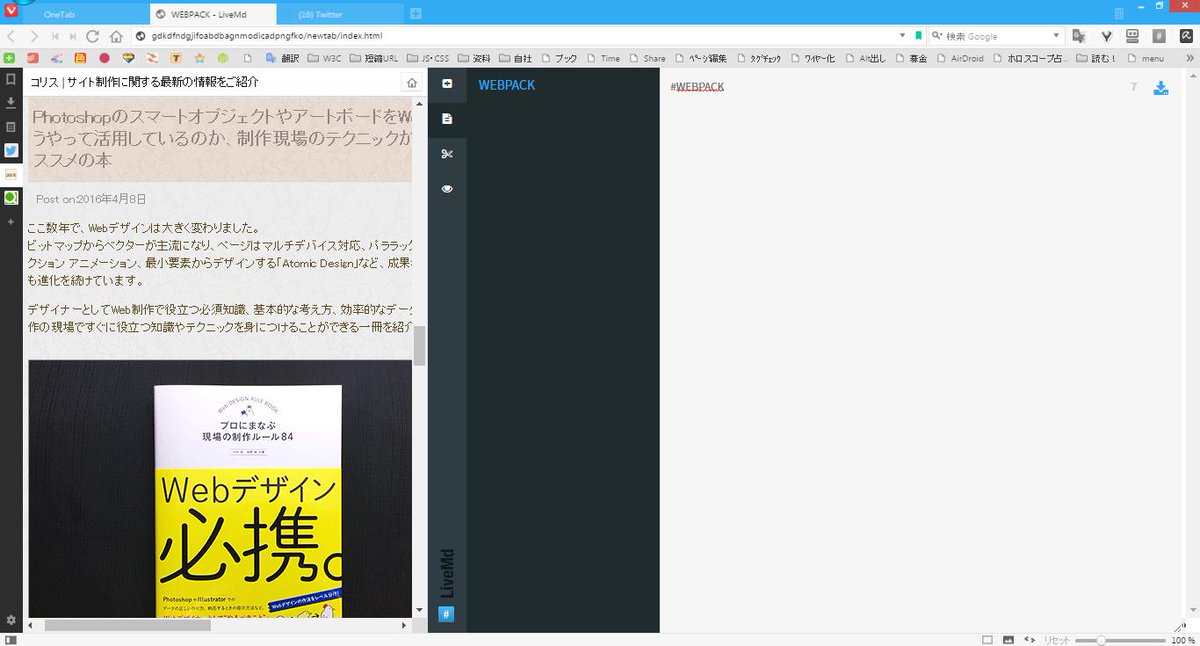The height and width of the screenshot is (646, 1200).
Task: Open the 読む！ bookmarks folder
Action: coord(1095,58)
